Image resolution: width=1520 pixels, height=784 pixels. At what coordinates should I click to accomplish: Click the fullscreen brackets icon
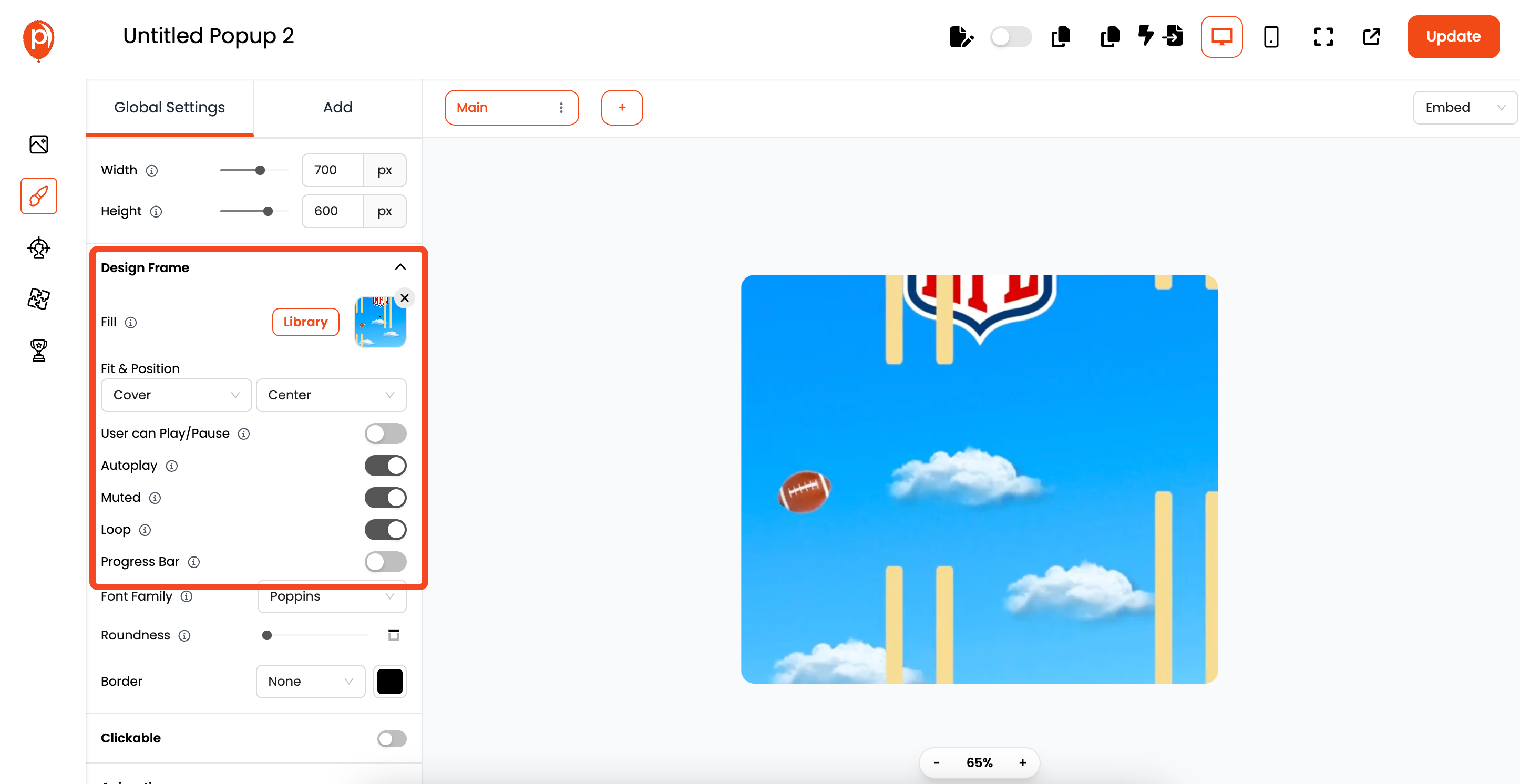pos(1323,37)
